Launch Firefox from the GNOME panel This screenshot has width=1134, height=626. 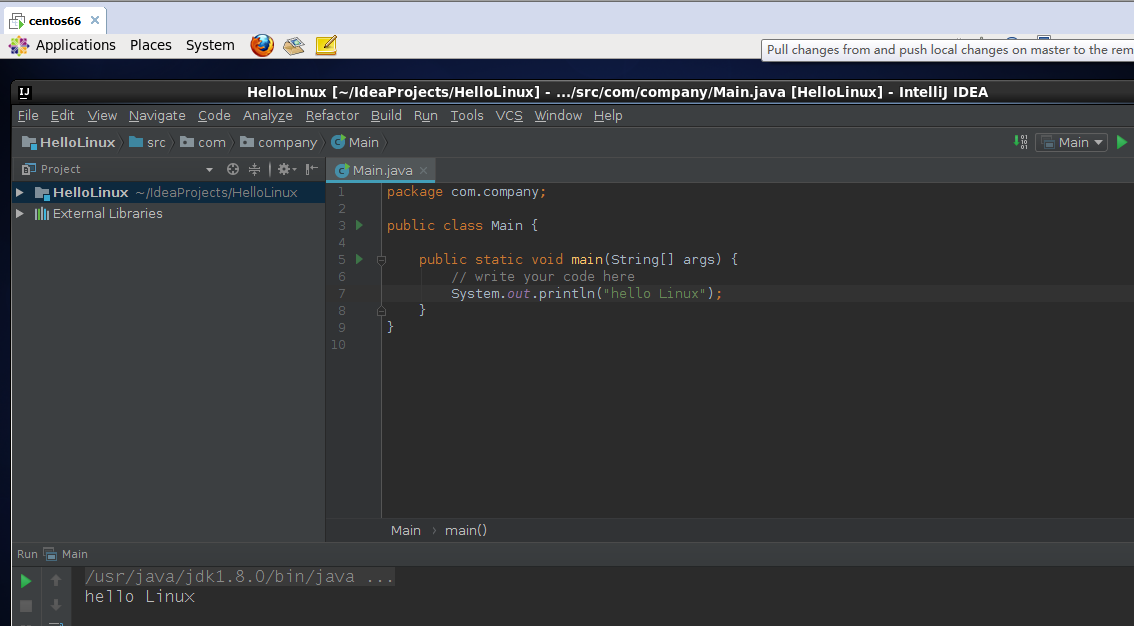(x=262, y=46)
